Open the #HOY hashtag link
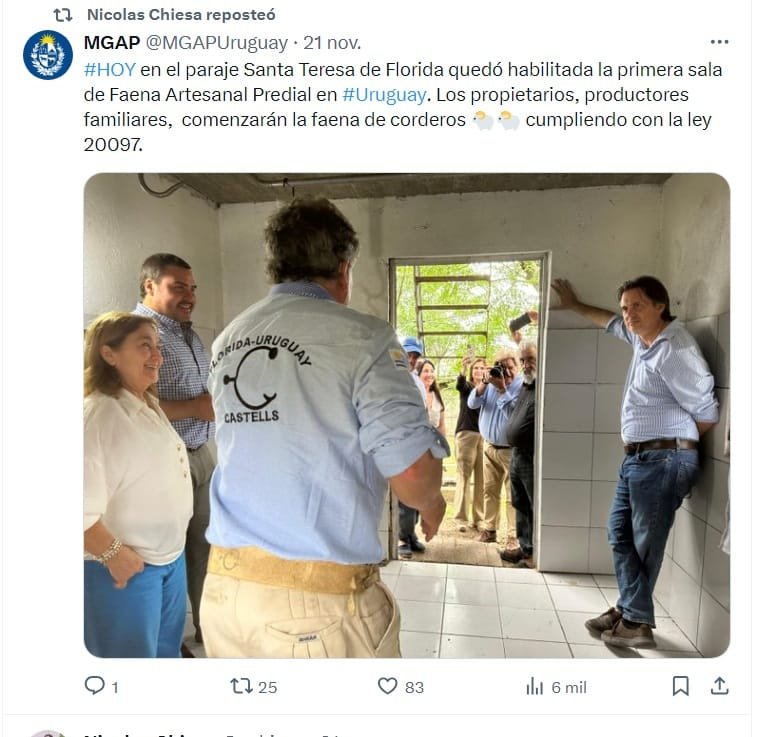Viewport: 776px width, 737px height. click(109, 69)
